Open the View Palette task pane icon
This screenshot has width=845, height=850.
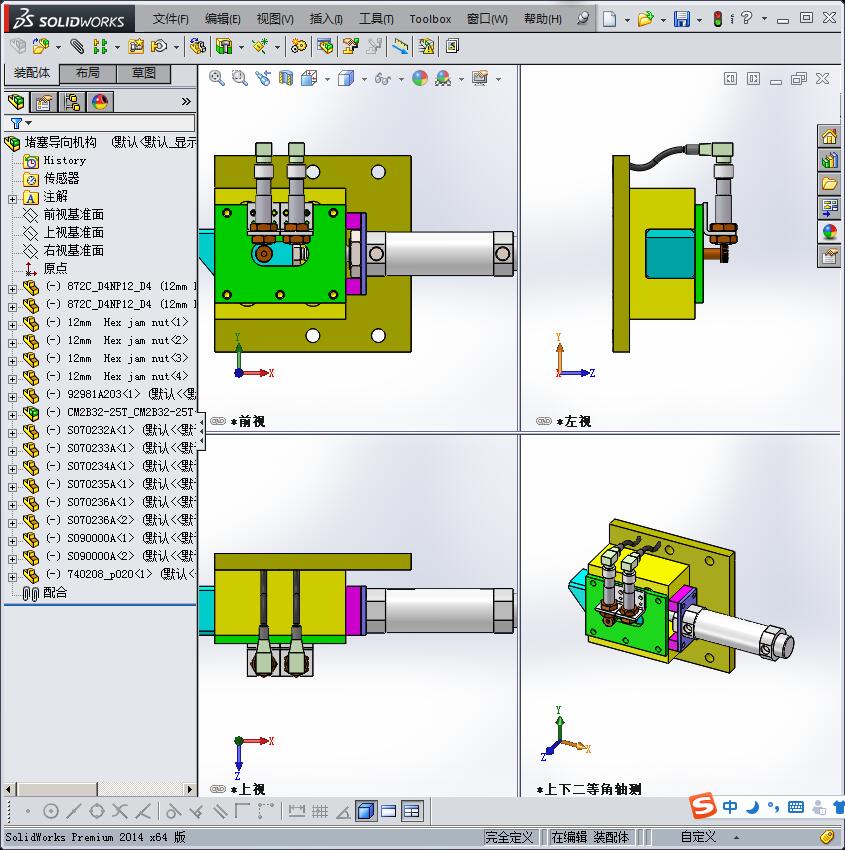(829, 208)
